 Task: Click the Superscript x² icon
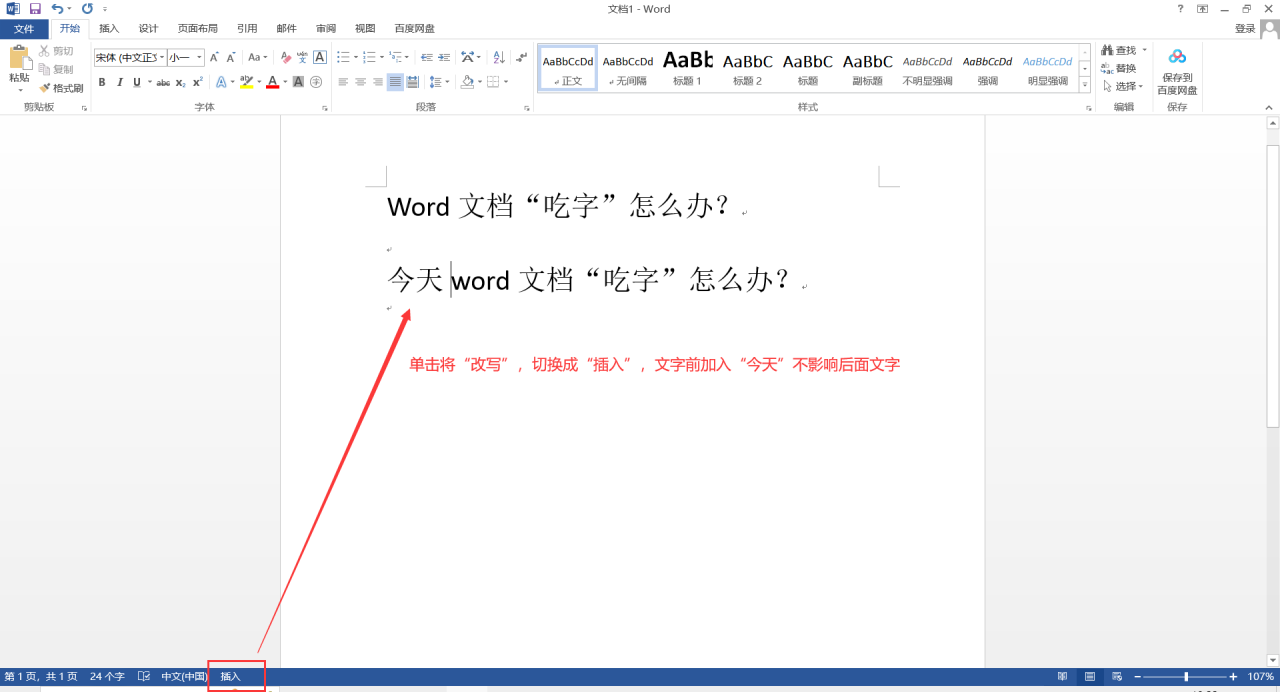[x=197, y=82]
